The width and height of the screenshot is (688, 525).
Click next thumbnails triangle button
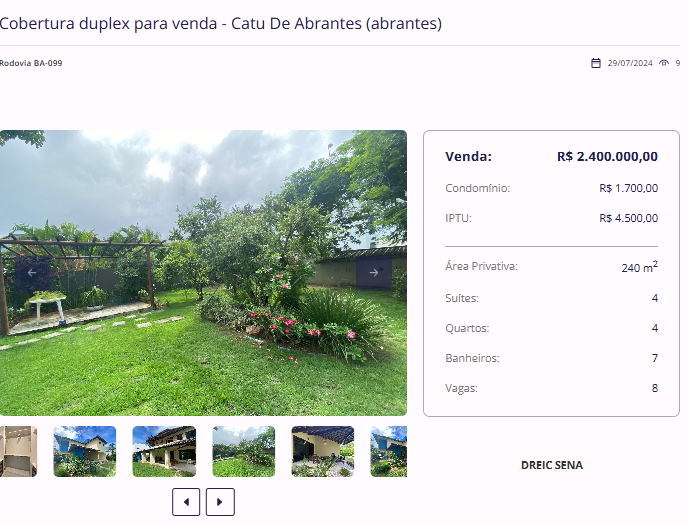[x=220, y=502]
